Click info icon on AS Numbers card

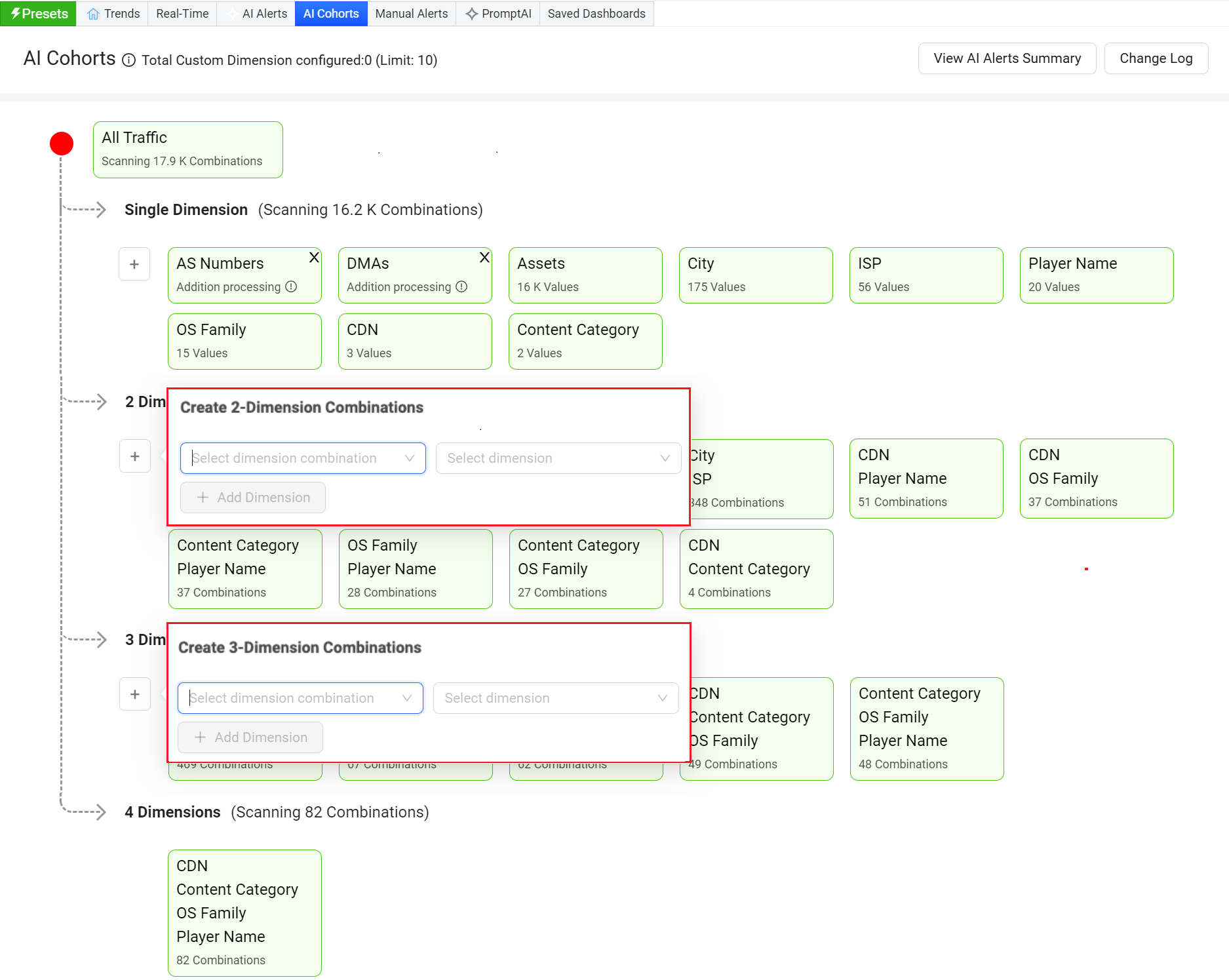[291, 287]
